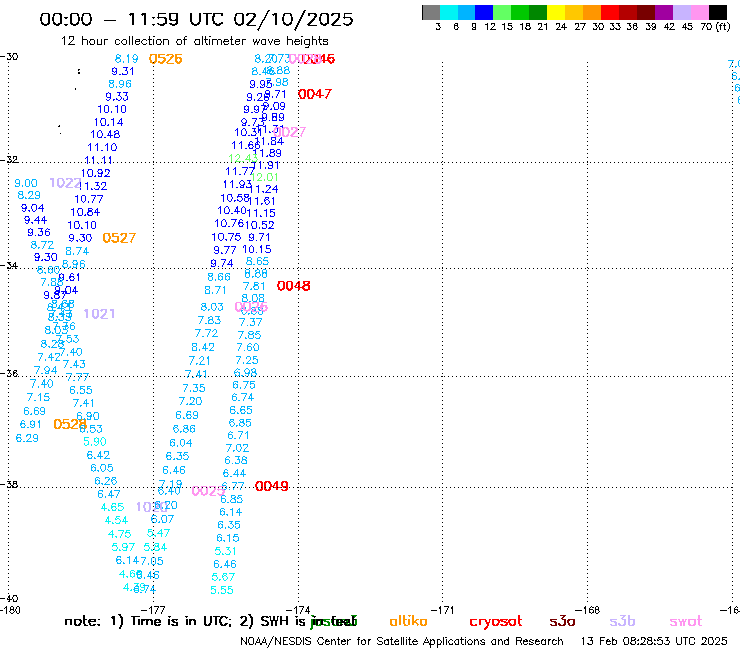Select wave height reading 8.19
Viewport: 740px width, 650px height.
coord(126,59)
